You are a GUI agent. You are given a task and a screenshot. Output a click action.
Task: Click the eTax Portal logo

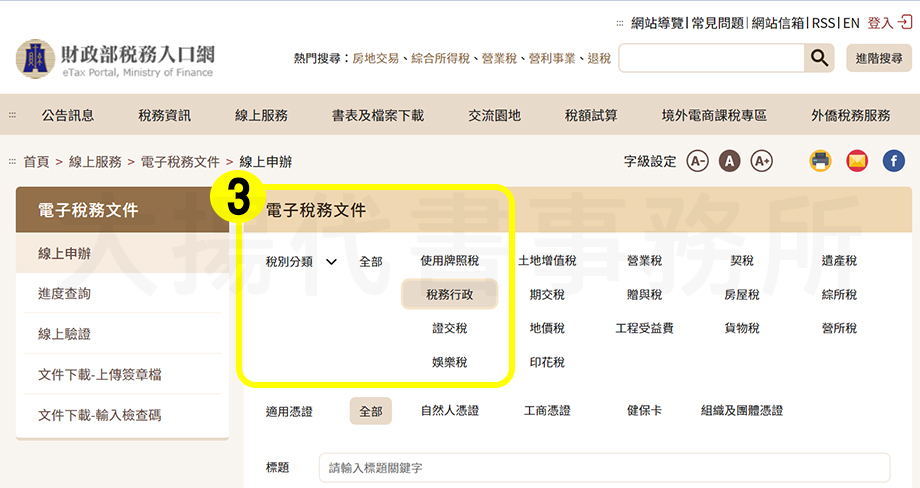pyautogui.click(x=115, y=59)
